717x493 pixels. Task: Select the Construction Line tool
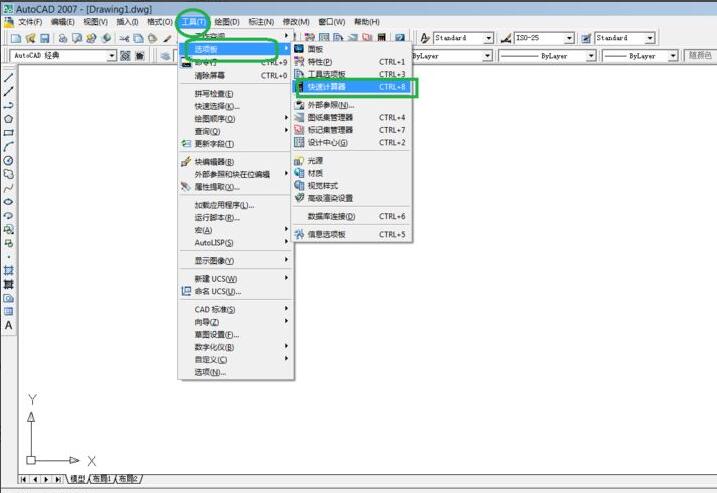[8, 91]
